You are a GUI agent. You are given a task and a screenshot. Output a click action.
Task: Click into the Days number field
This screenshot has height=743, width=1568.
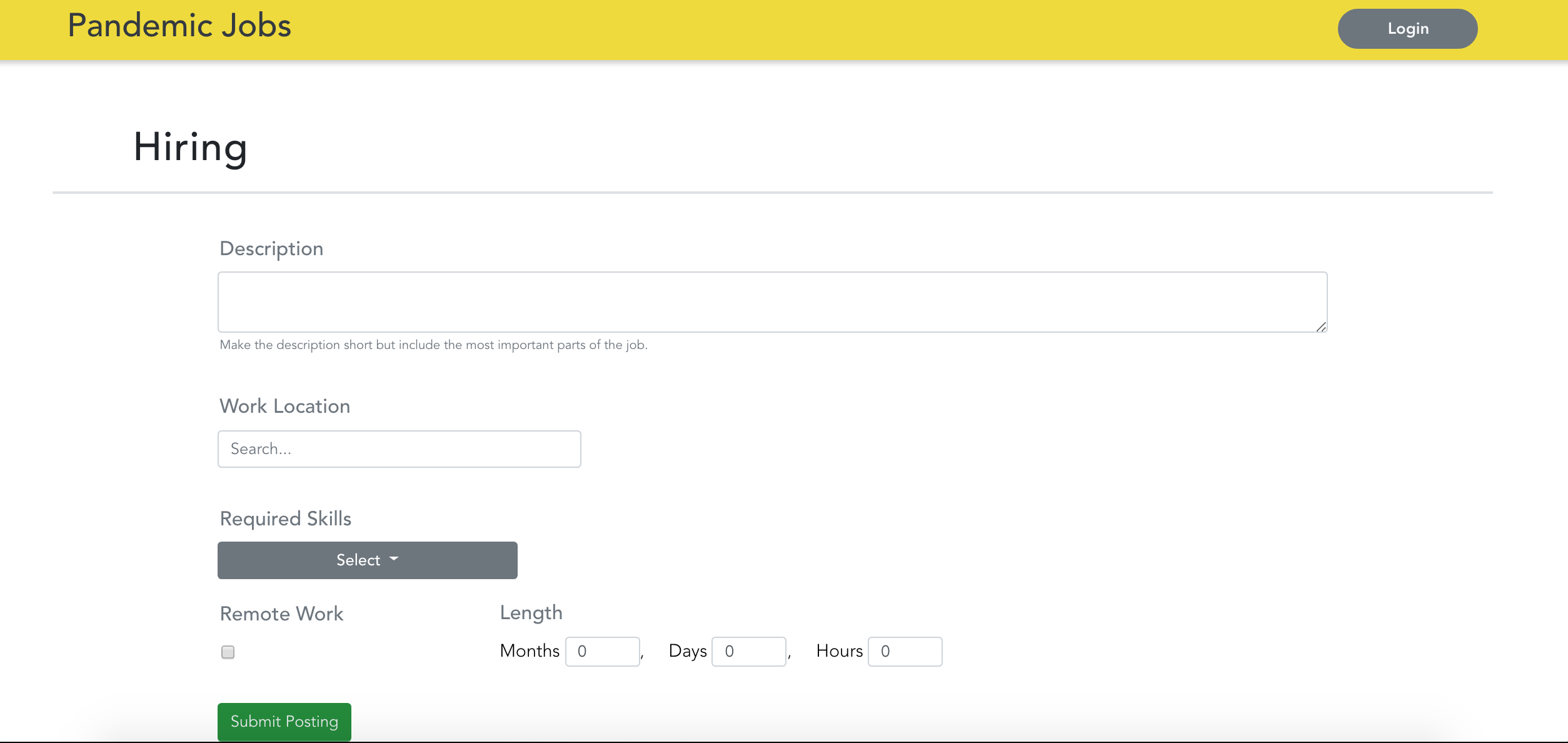[748, 651]
